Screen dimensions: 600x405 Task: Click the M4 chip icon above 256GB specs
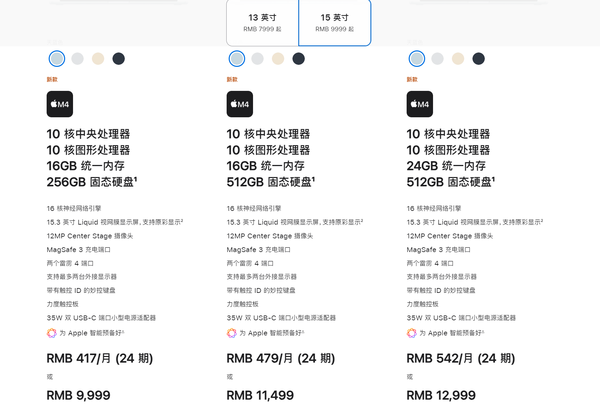click(x=60, y=104)
